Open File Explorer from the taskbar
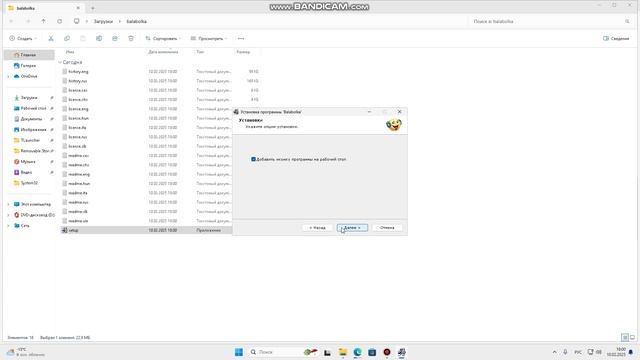Viewport: 640px width, 360px height. pos(342,352)
